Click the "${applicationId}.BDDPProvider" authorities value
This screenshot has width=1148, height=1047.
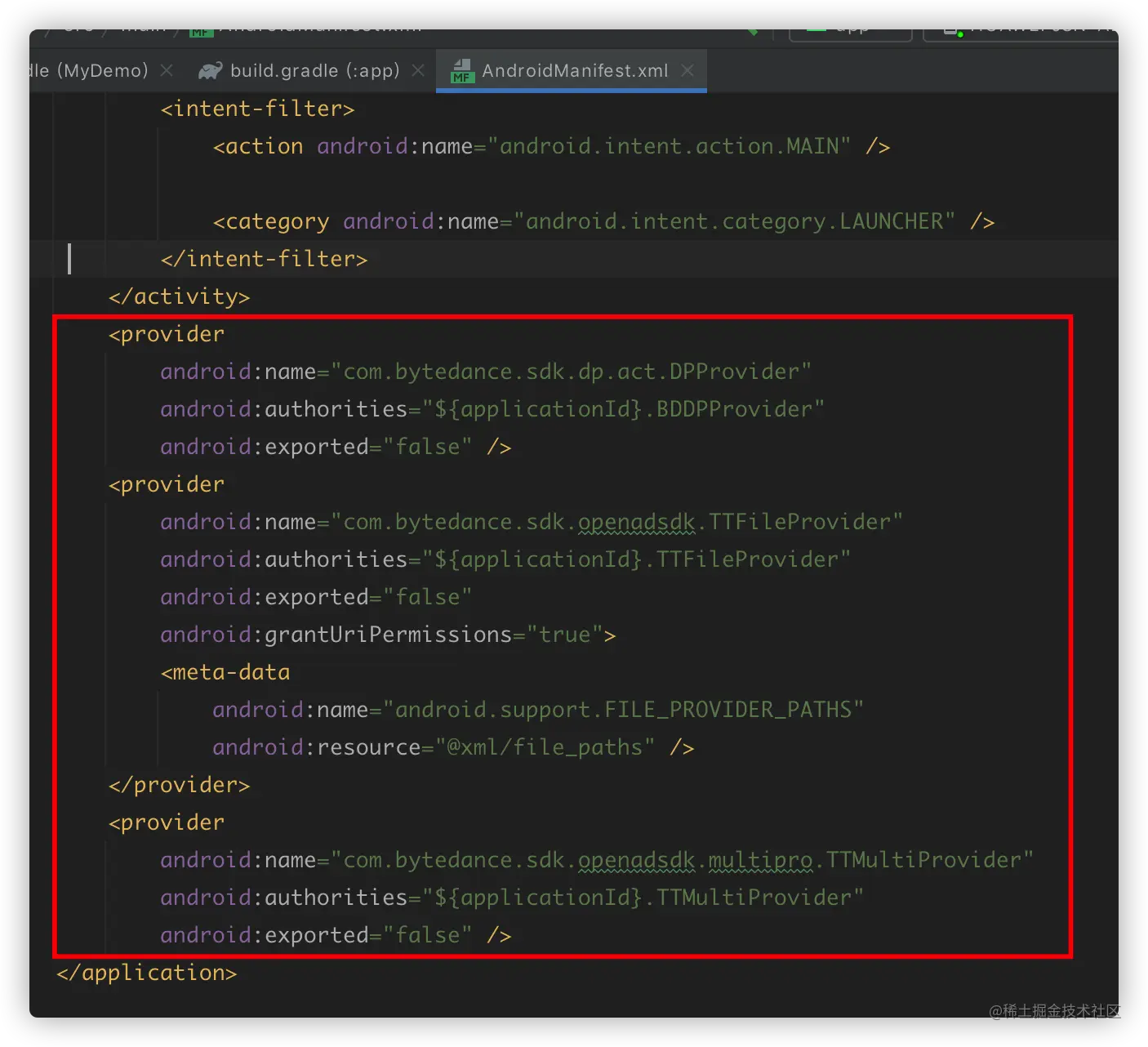pos(623,409)
